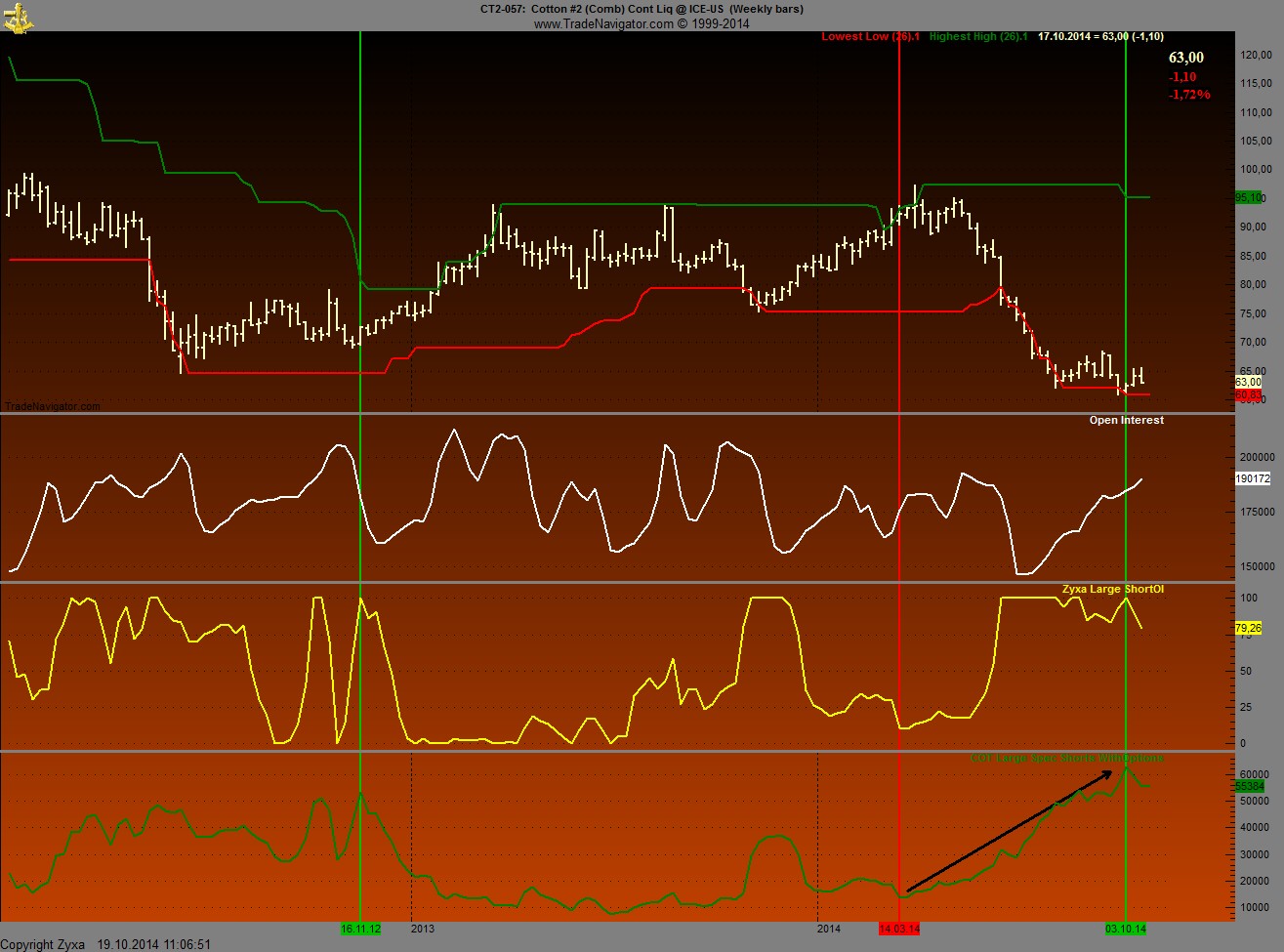
Task: Select the green 16.11.12 date marker
Action: (x=360, y=929)
